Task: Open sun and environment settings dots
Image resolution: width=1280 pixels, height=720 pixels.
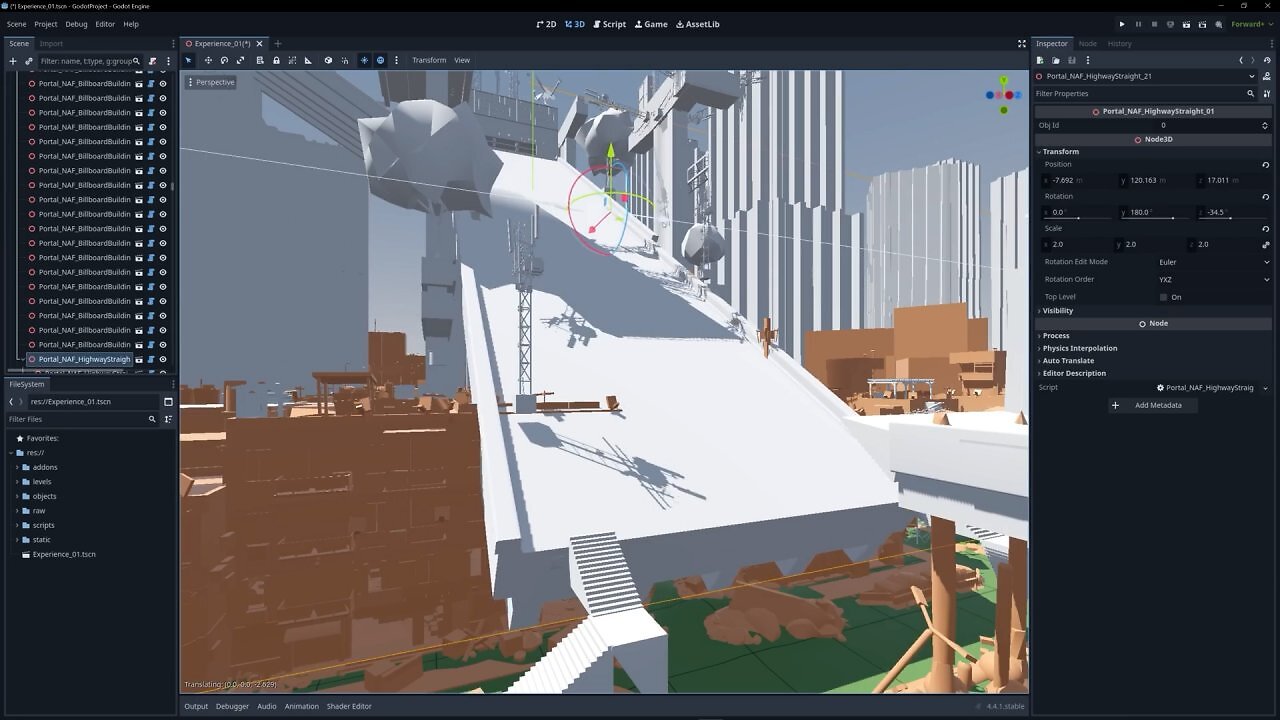Action: click(396, 60)
